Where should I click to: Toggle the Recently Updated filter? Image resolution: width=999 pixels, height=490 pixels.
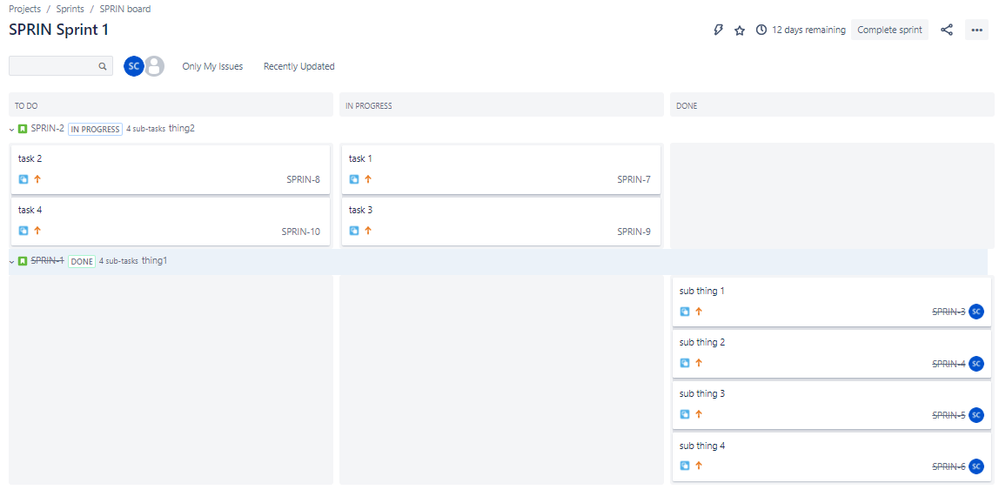(x=299, y=66)
